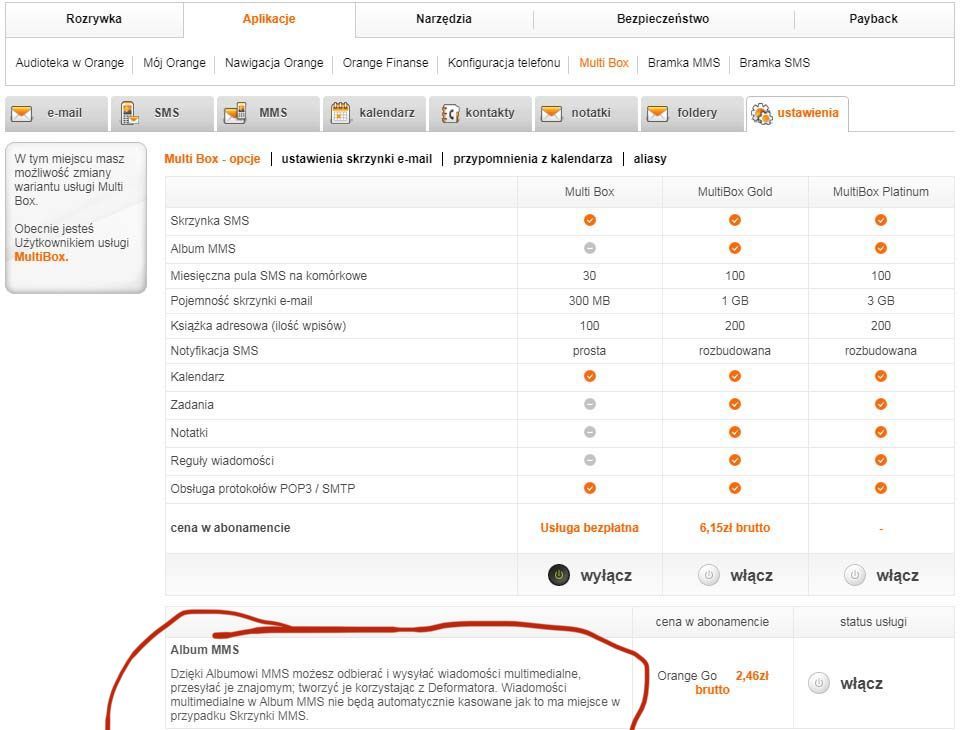
Task: Click the MMS tab icon
Action: click(235, 113)
